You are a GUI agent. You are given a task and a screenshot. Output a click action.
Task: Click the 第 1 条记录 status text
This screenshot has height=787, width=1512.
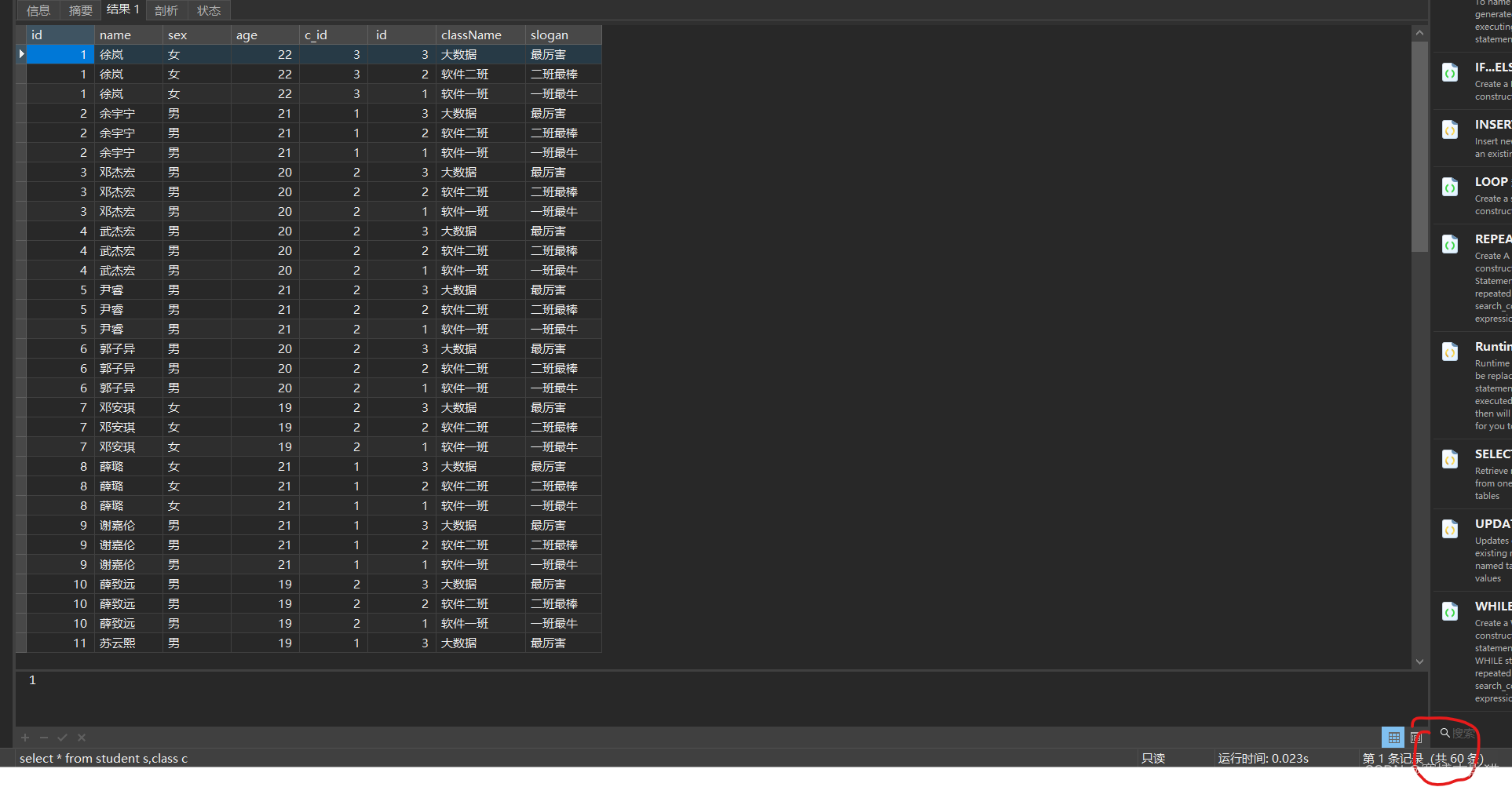coord(1393,758)
